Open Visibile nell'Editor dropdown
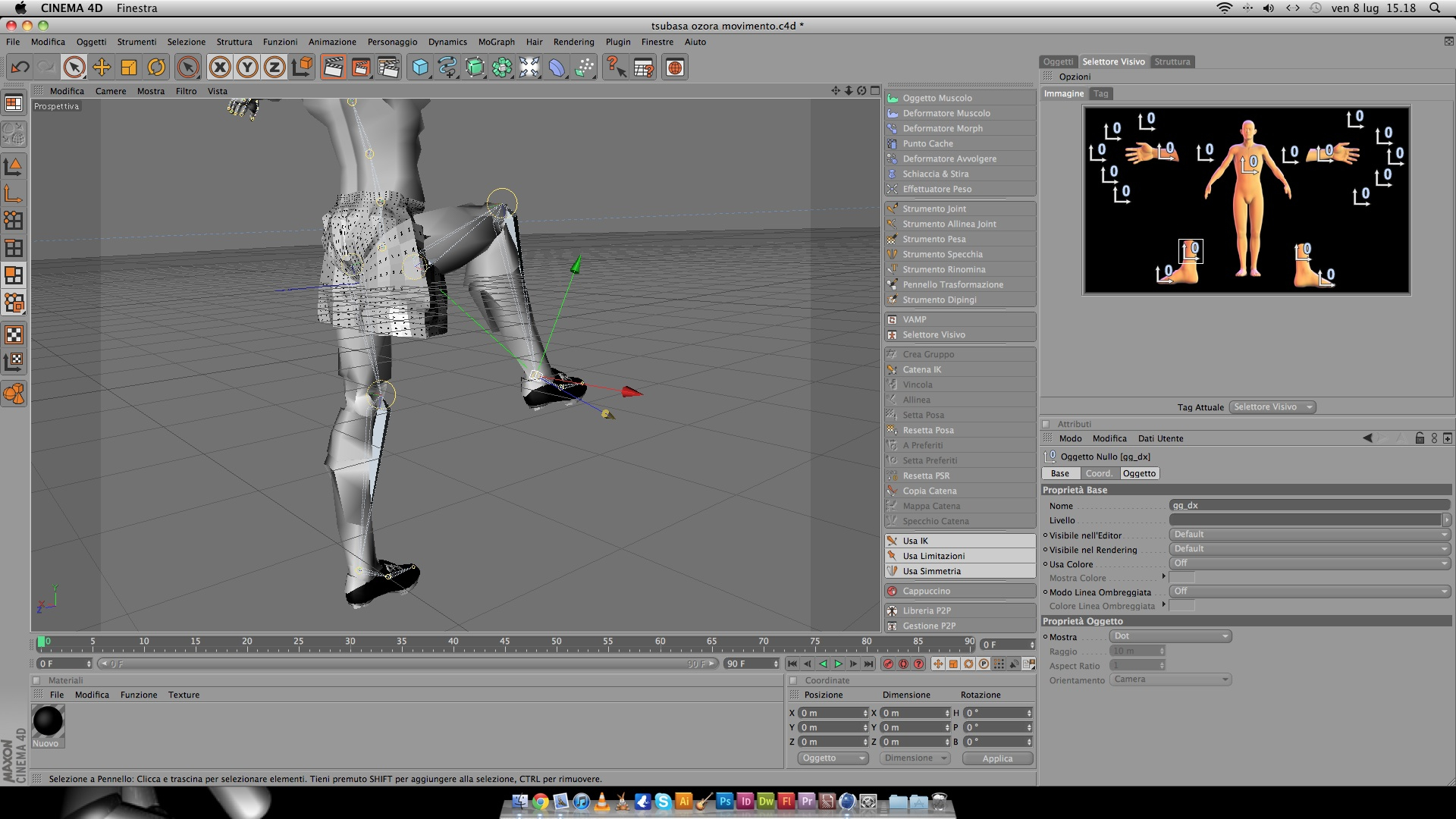 coord(1310,535)
